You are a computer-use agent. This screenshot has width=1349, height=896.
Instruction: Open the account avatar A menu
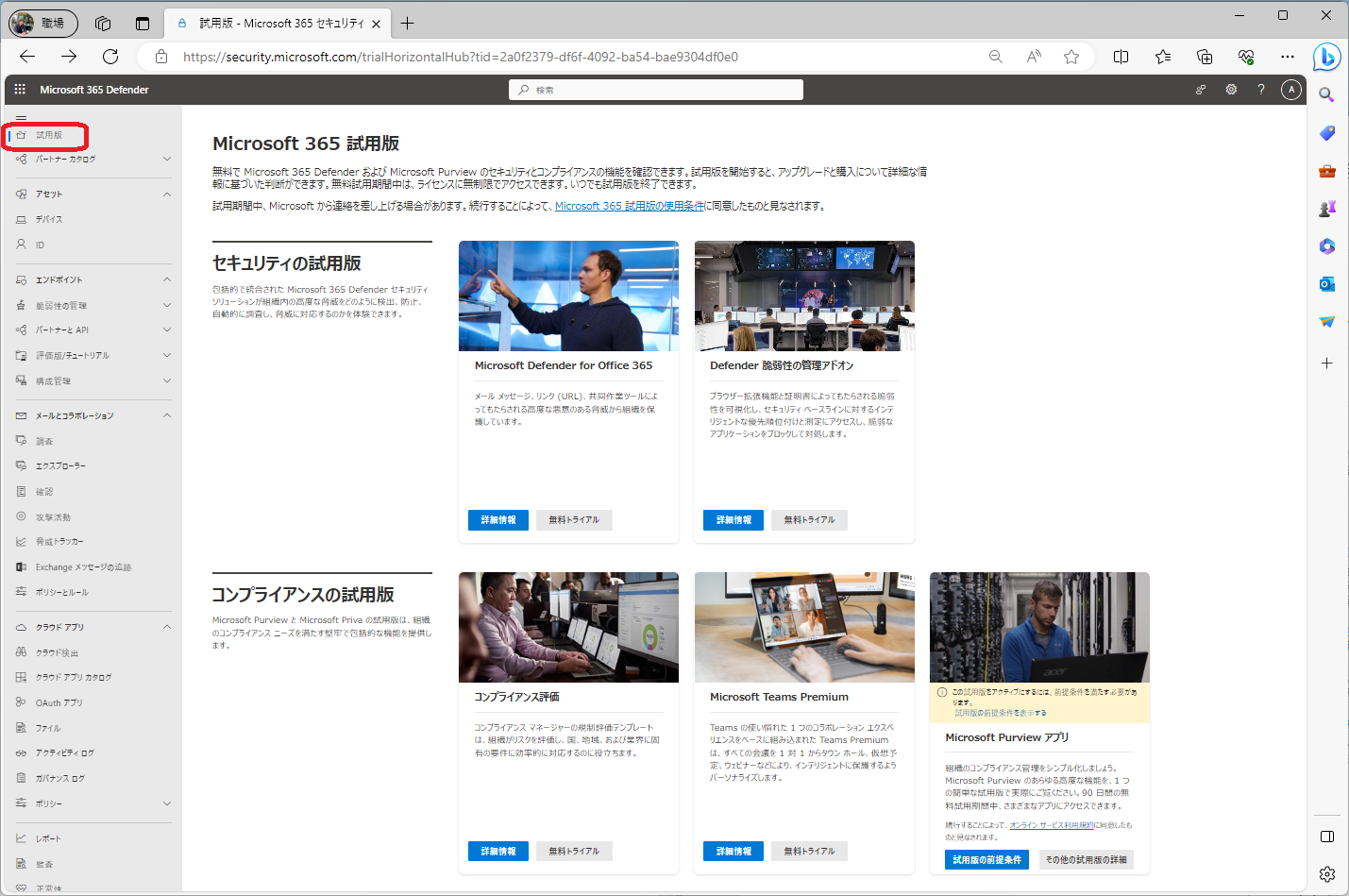pos(1291,90)
